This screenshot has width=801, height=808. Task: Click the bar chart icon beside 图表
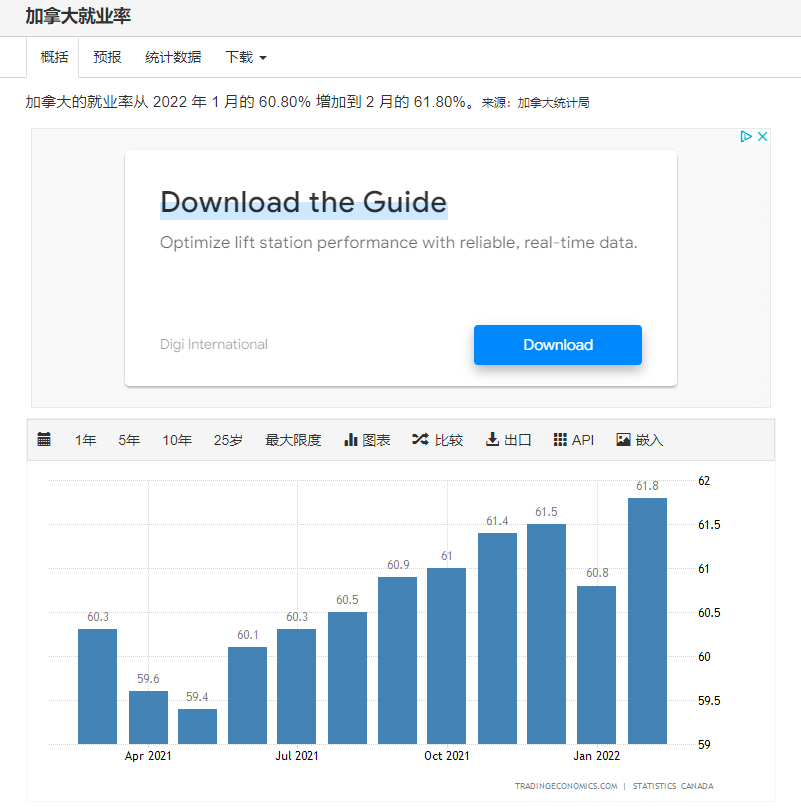pyautogui.click(x=351, y=440)
